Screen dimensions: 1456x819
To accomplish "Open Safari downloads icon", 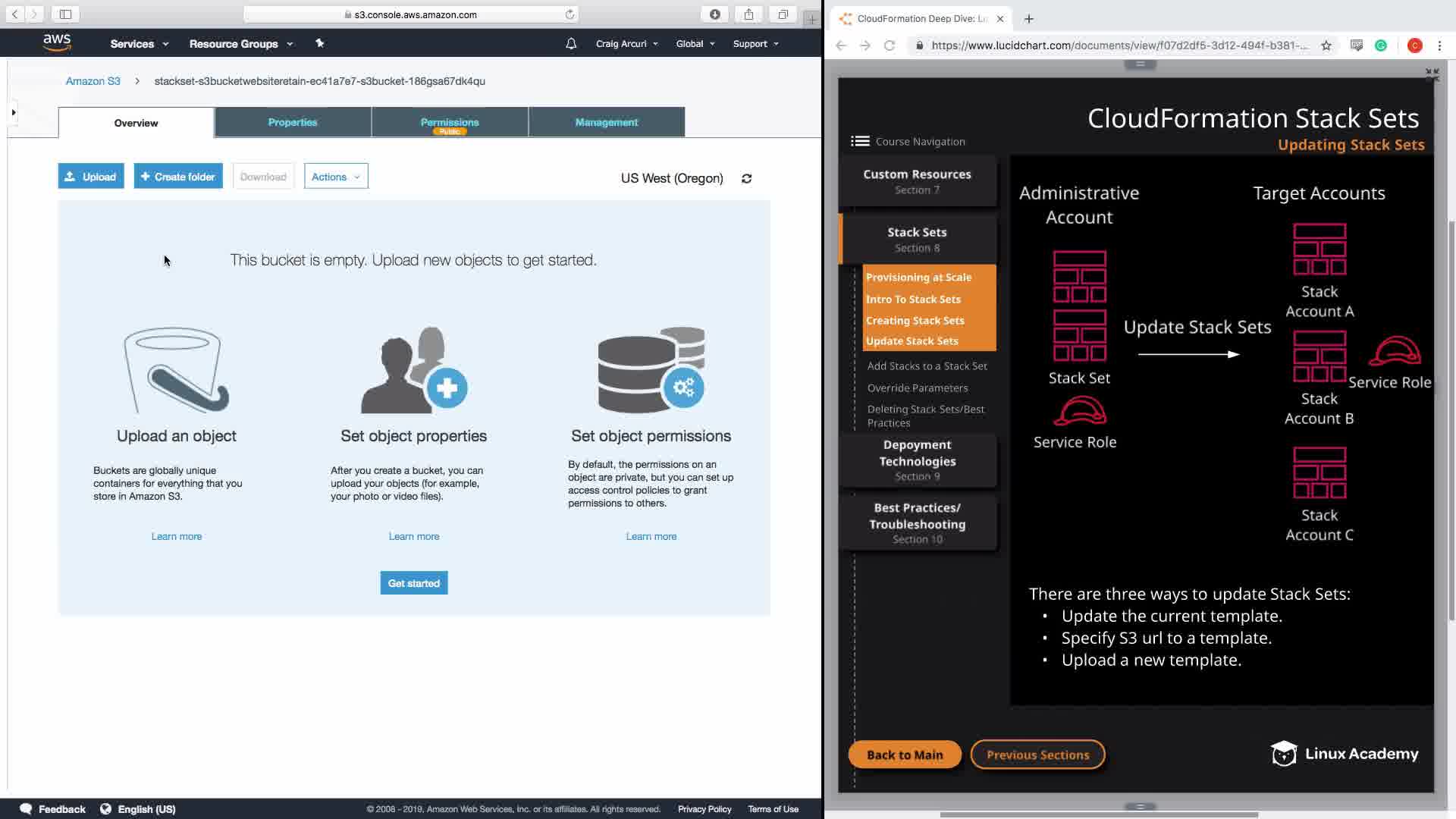I will pyautogui.click(x=714, y=14).
